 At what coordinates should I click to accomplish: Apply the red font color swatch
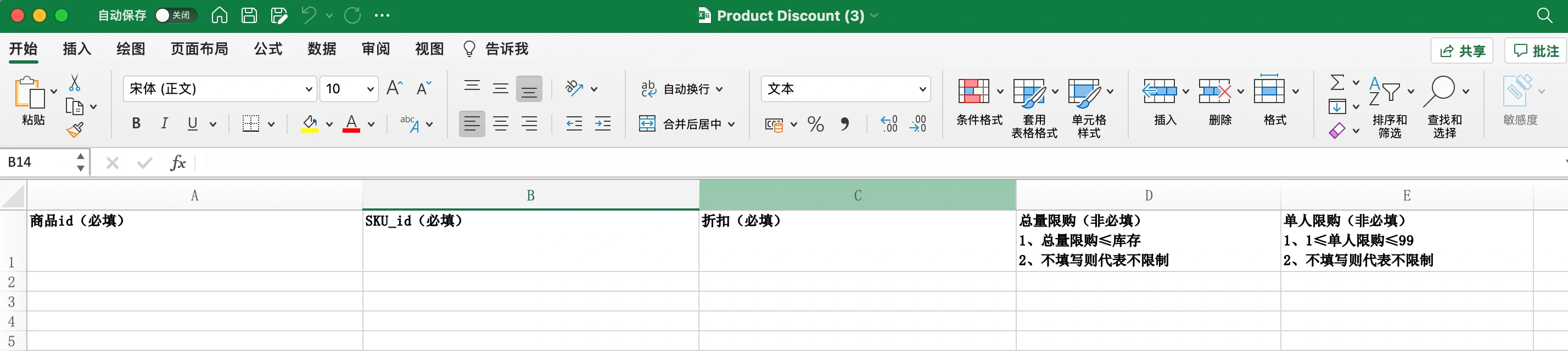coord(351,124)
